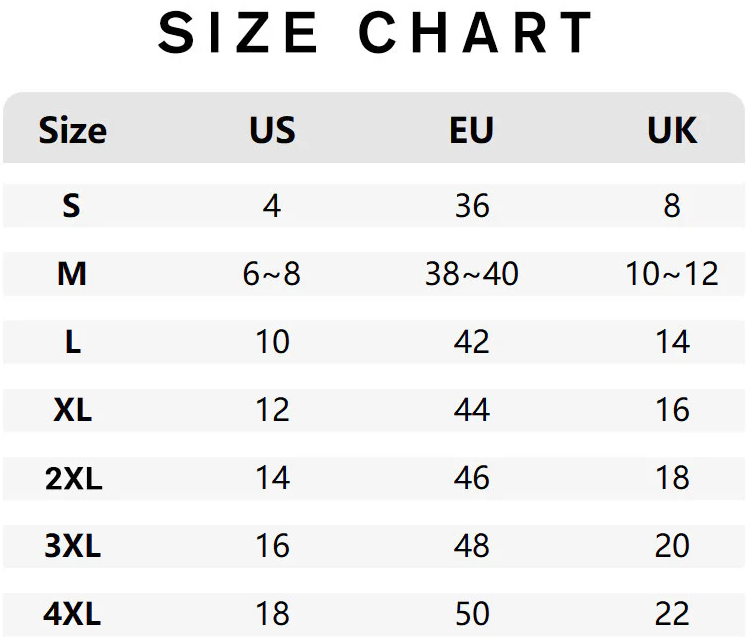
Task: Select the 3XL size row label
Action: [x=73, y=546]
